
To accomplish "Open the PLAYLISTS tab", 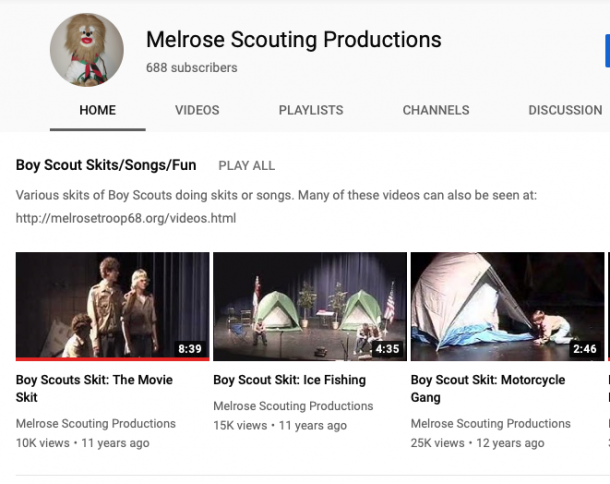I will click(x=311, y=110).
